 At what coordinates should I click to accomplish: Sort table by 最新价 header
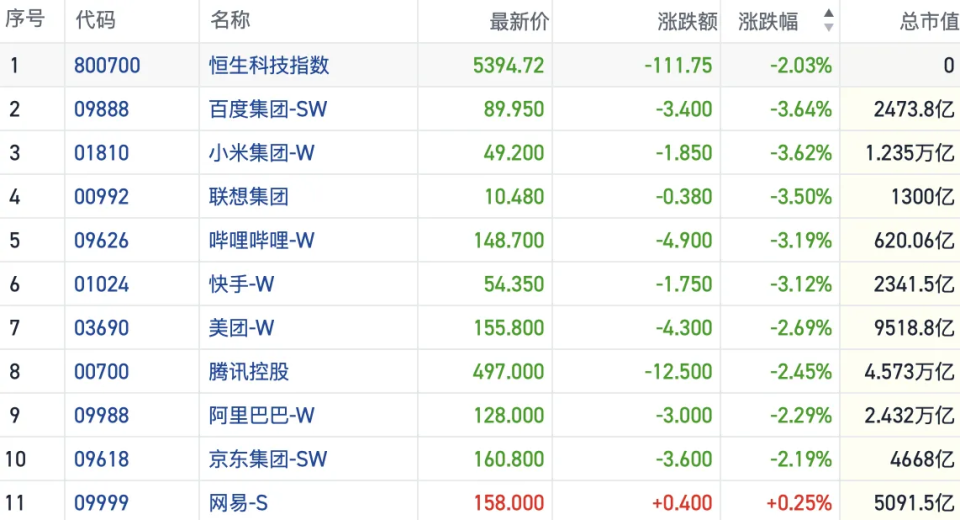click(x=519, y=21)
